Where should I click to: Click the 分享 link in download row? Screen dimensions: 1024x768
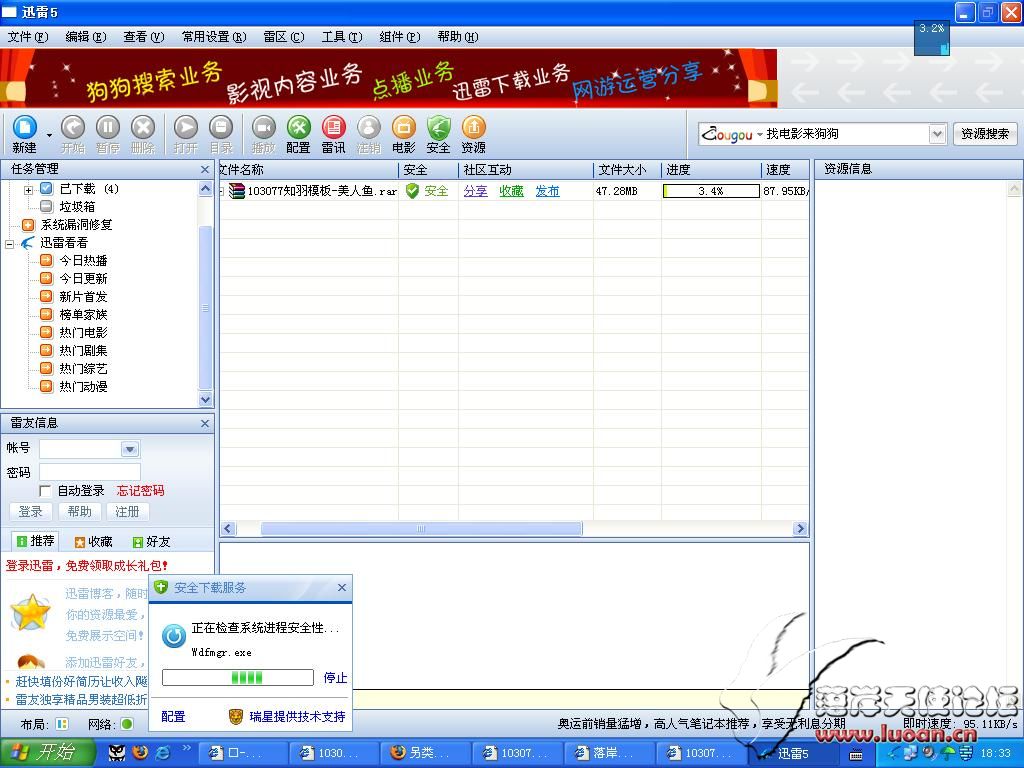pos(475,191)
